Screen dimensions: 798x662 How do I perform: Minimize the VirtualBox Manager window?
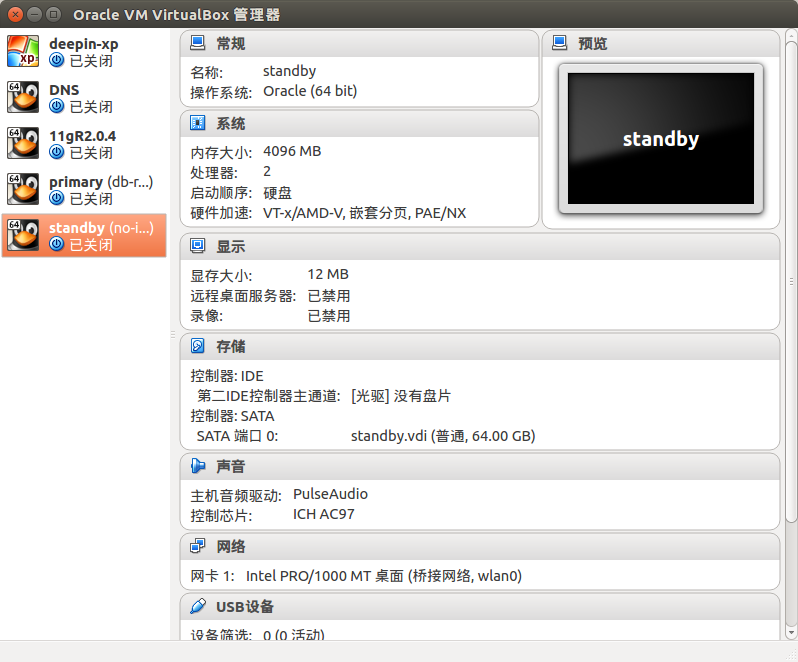pyautogui.click(x=34, y=14)
